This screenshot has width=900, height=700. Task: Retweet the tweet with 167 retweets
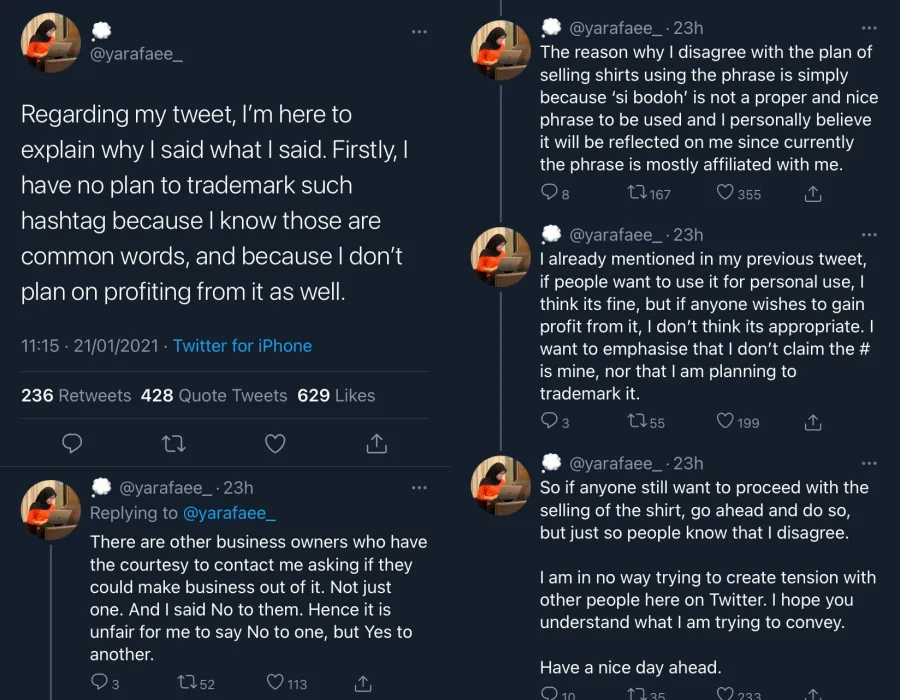636,193
